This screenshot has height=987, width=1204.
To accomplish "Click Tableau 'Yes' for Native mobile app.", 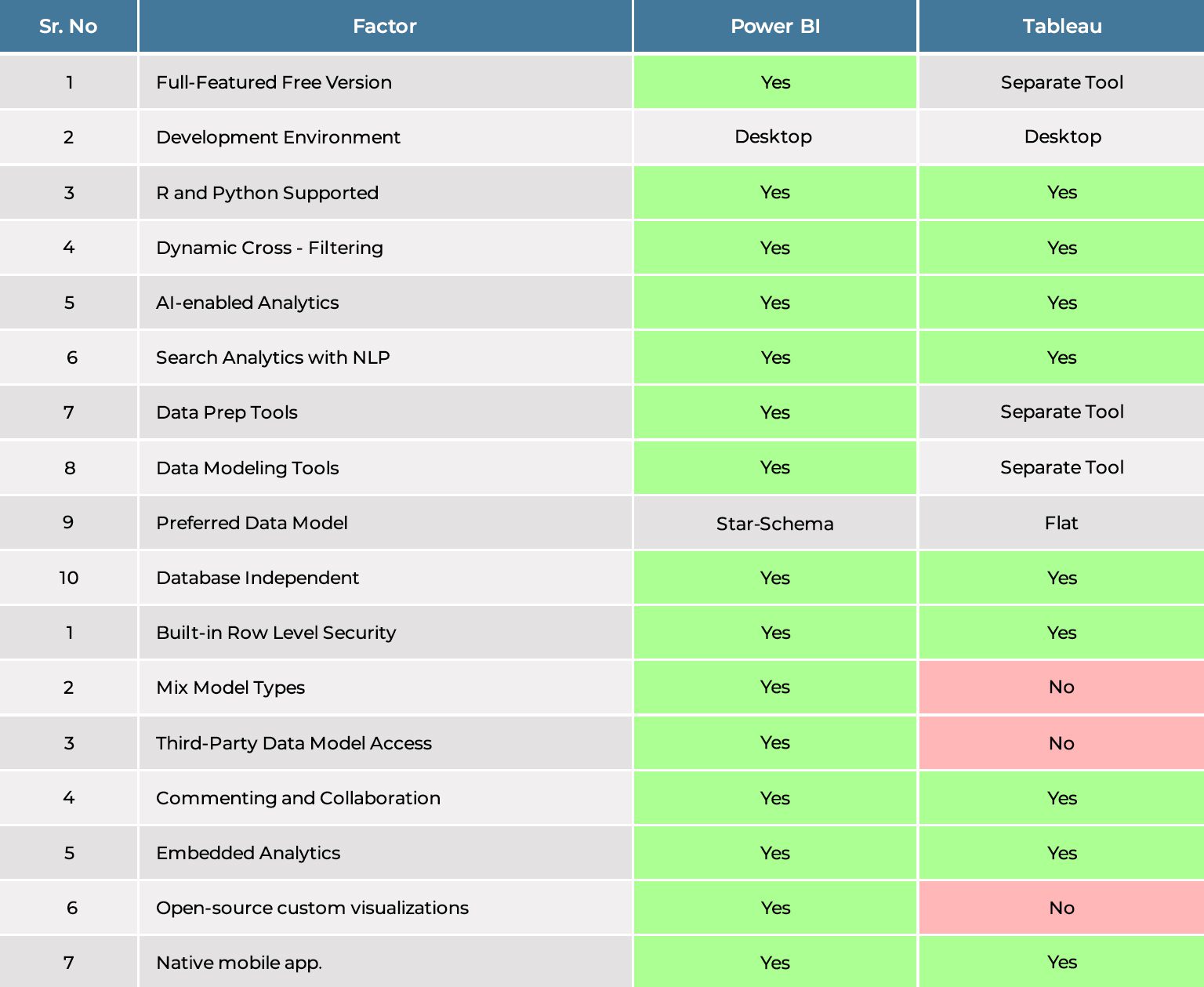I will [1062, 962].
